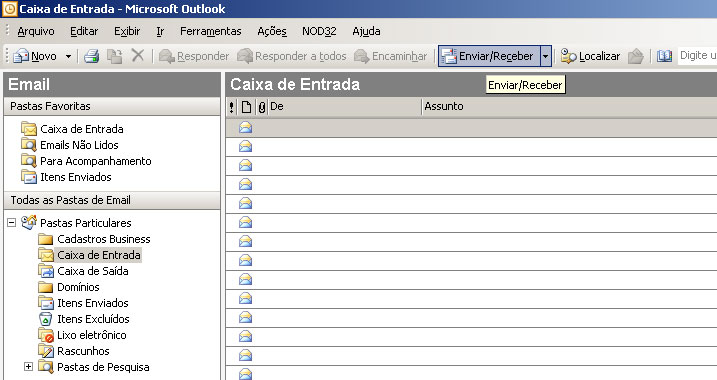Click the icon right of Localizar
Viewport: 717px width, 380px height.
636,56
